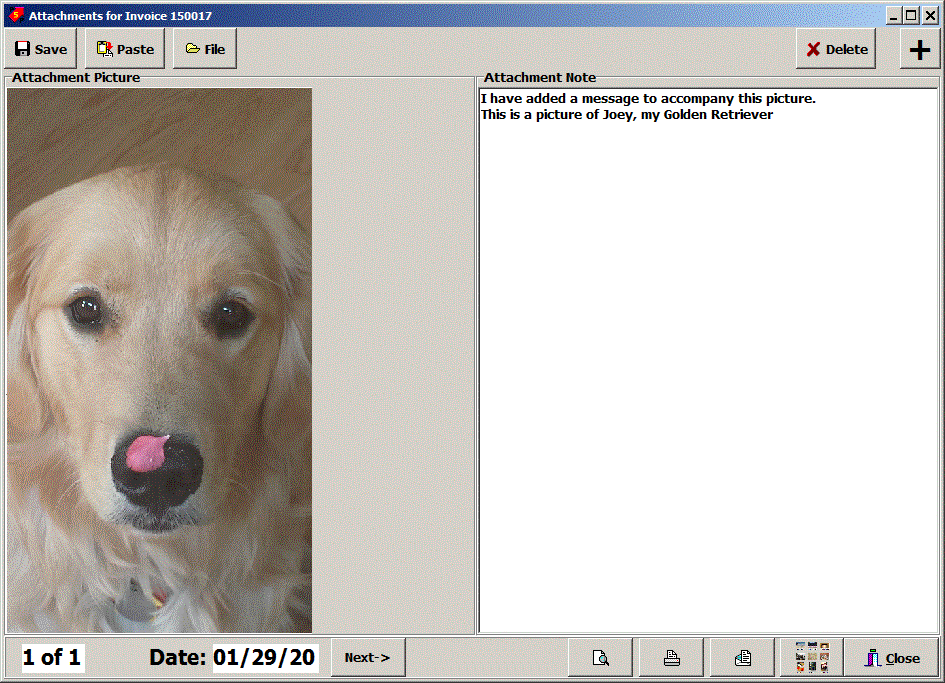Click the '1 of 1' attachment counter
Screen dimensions: 945x683
coord(52,658)
